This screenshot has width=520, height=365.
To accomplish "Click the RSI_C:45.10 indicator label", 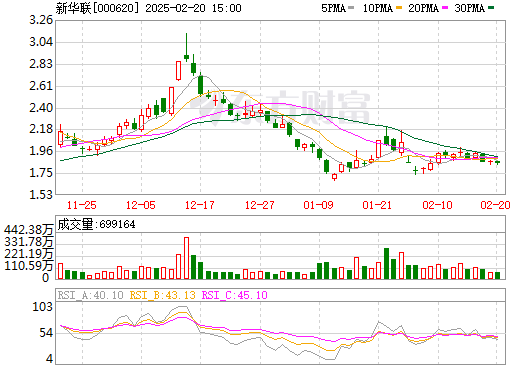I will (235, 295).
